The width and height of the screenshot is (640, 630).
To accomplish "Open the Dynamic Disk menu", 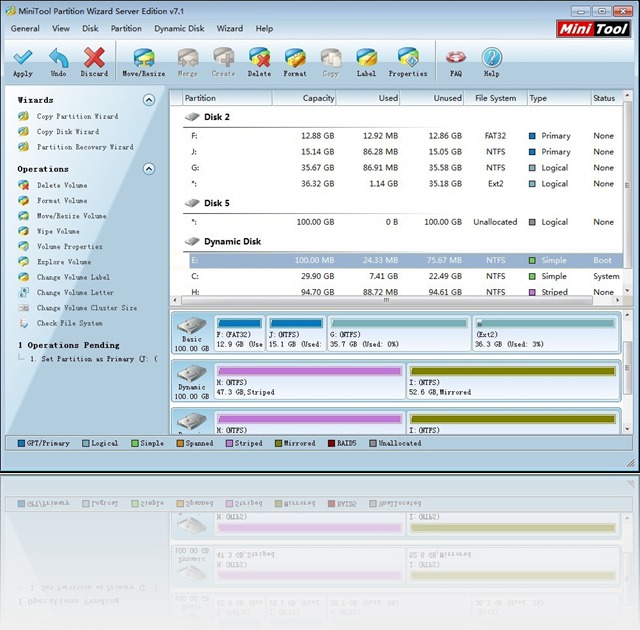I will 179,29.
